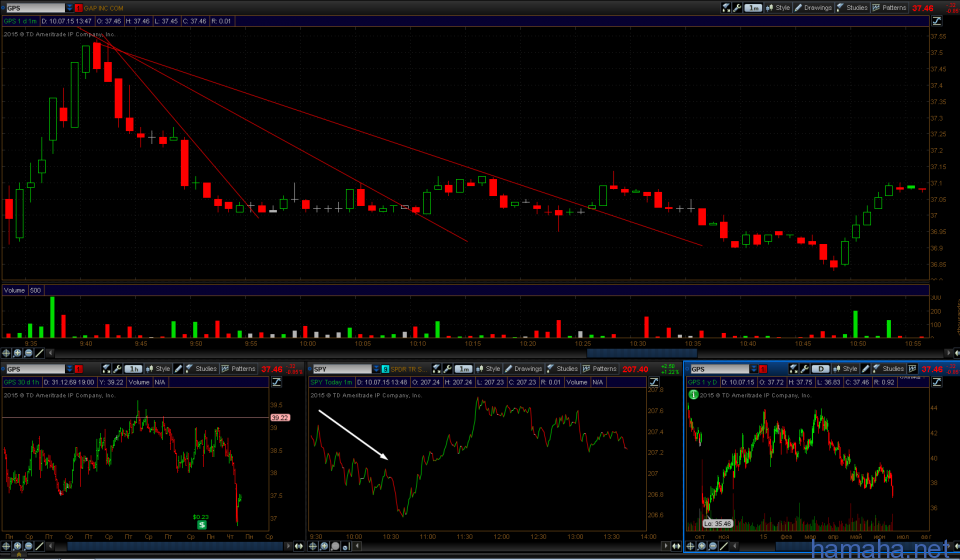
Task: Edit the GPS symbol field in top chart
Action: tap(35, 8)
